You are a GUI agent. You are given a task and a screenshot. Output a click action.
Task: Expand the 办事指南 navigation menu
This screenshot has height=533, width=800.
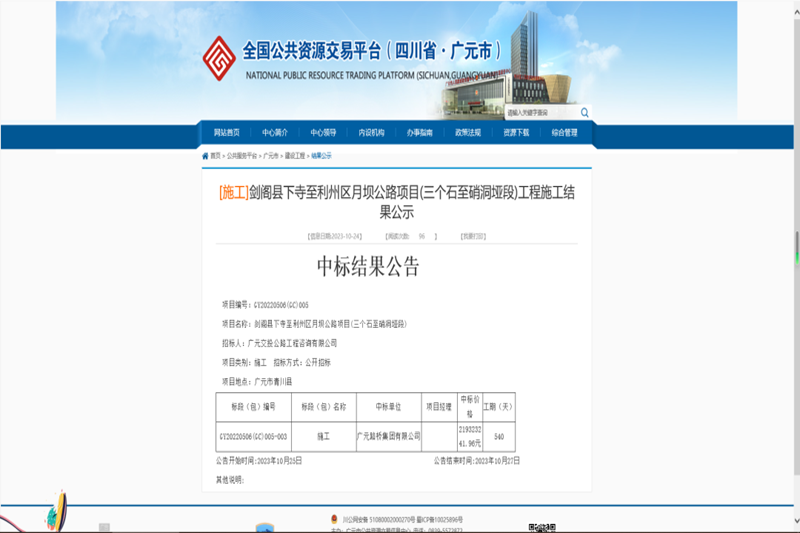[420, 133]
